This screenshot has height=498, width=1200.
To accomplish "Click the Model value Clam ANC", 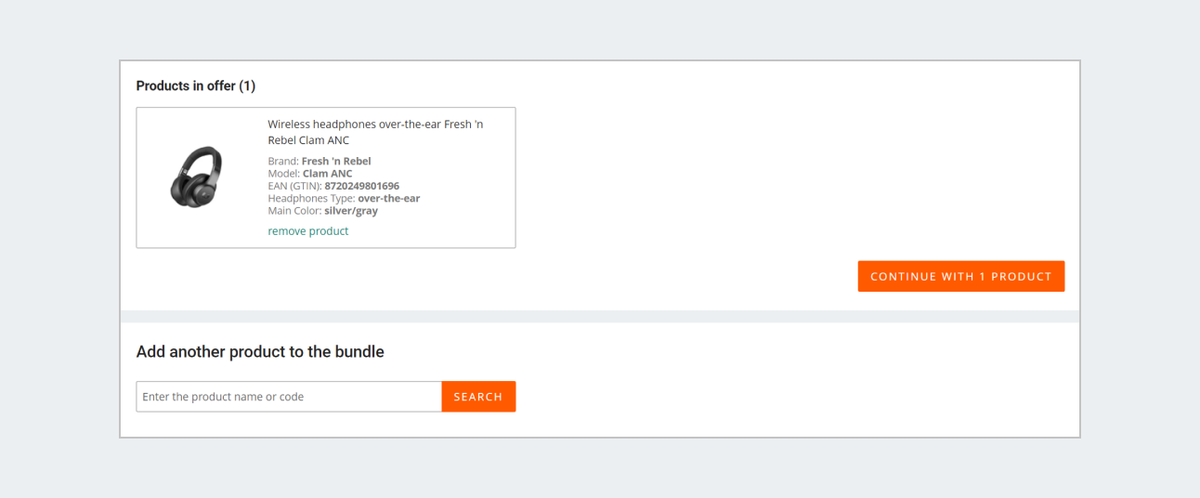I will click(327, 174).
